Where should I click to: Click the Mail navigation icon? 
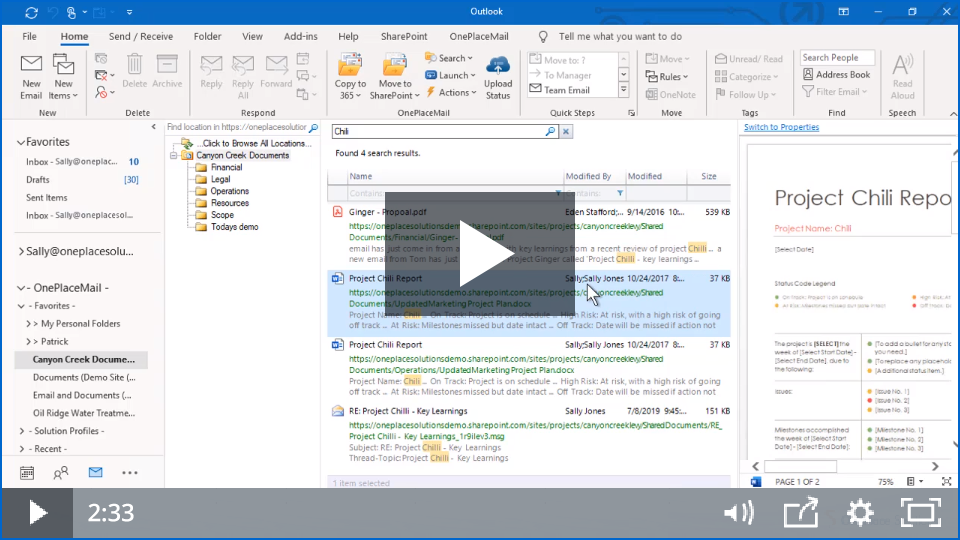(x=96, y=472)
